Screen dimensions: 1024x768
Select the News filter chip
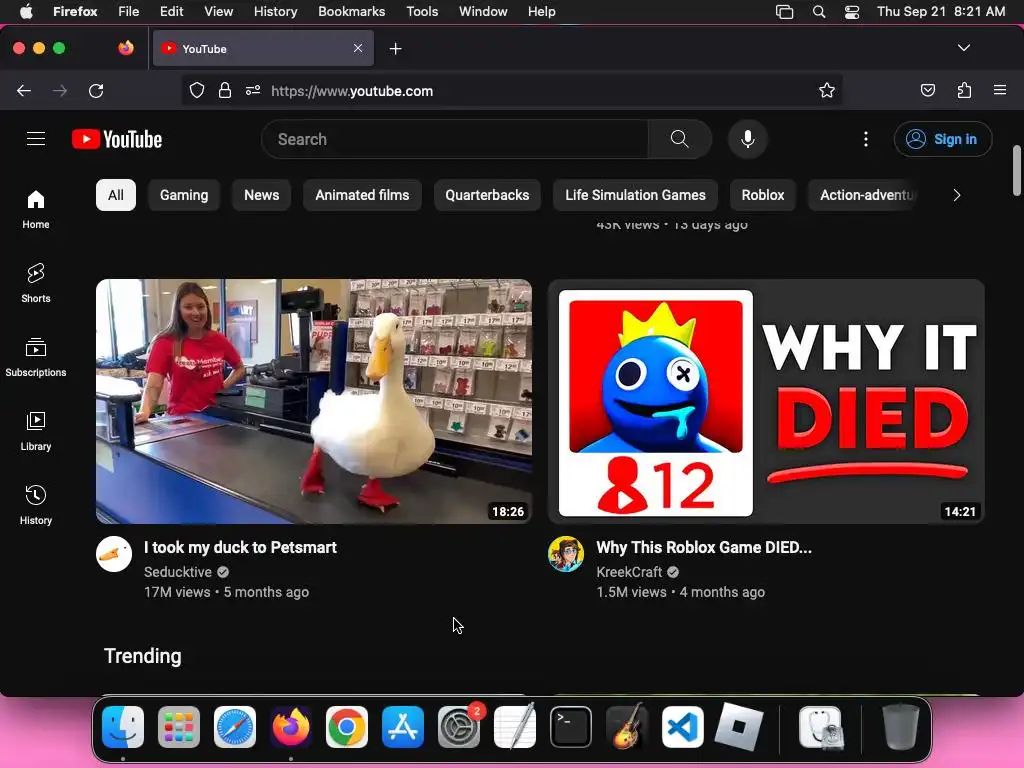[x=261, y=195]
